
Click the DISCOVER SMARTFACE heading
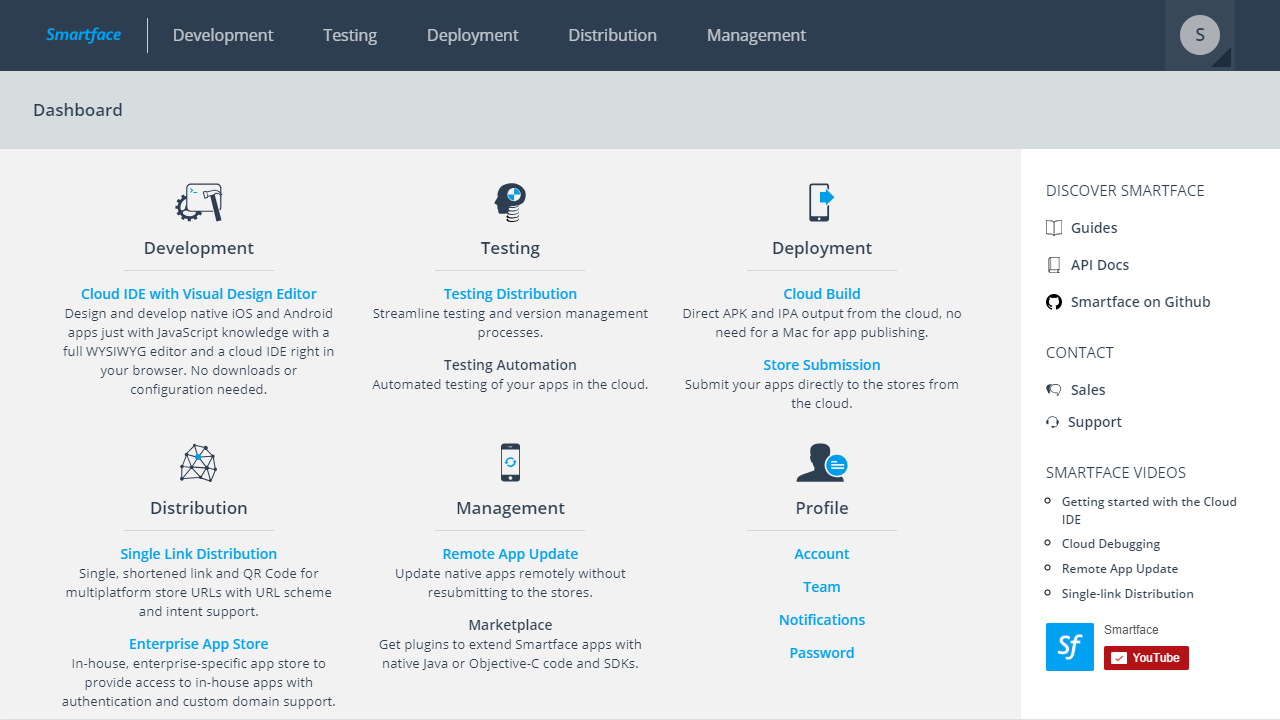click(x=1125, y=191)
